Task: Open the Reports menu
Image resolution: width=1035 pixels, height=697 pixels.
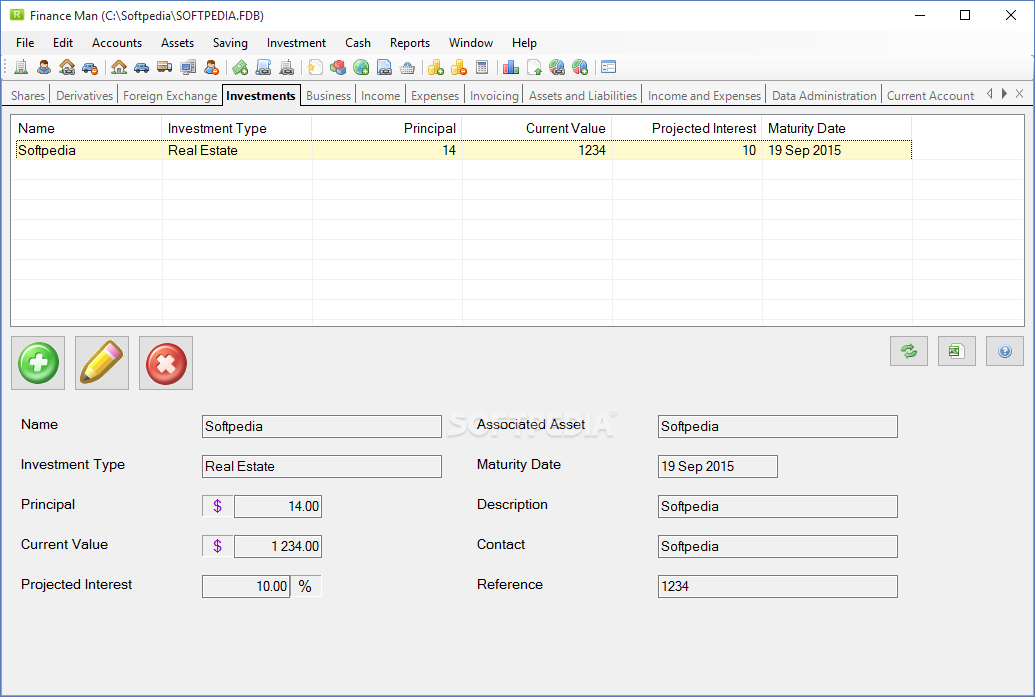Action: (x=410, y=43)
